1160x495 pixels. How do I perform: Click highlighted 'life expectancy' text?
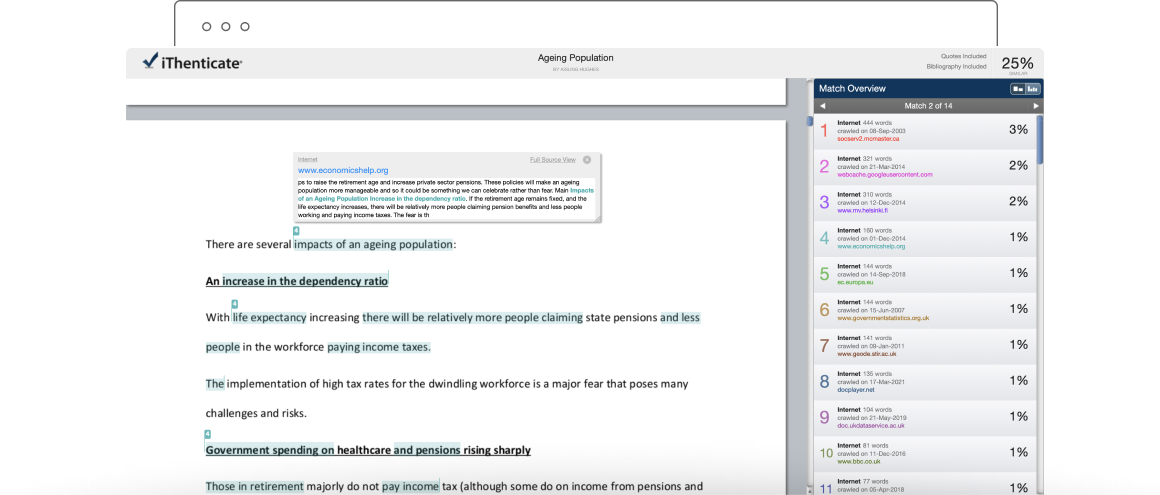coord(269,317)
